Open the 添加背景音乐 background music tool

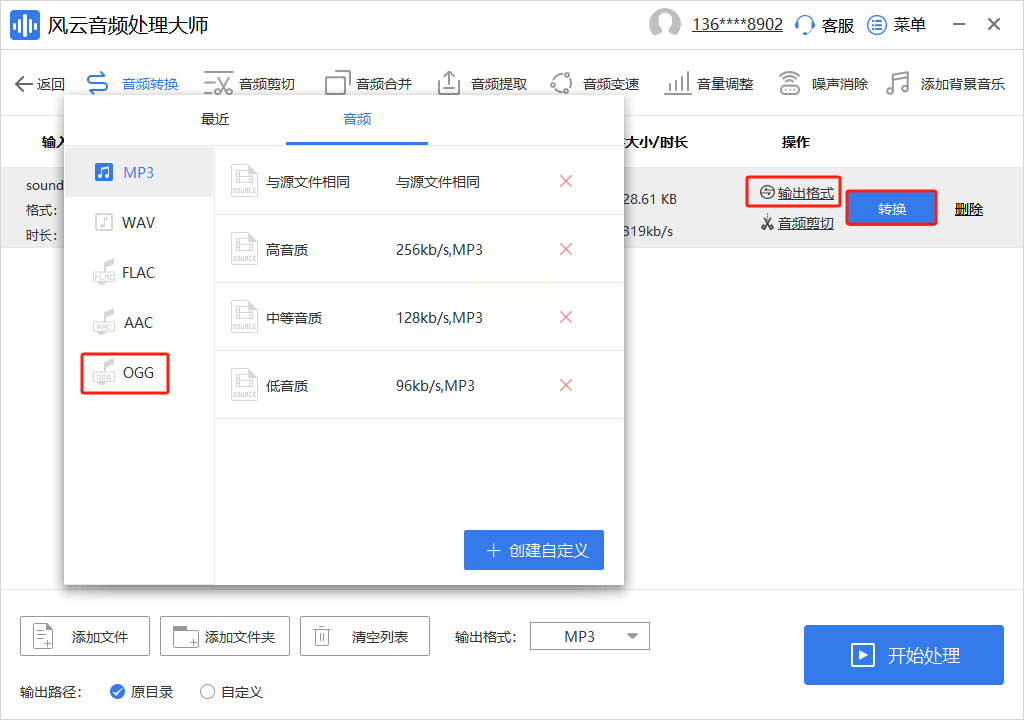point(946,84)
